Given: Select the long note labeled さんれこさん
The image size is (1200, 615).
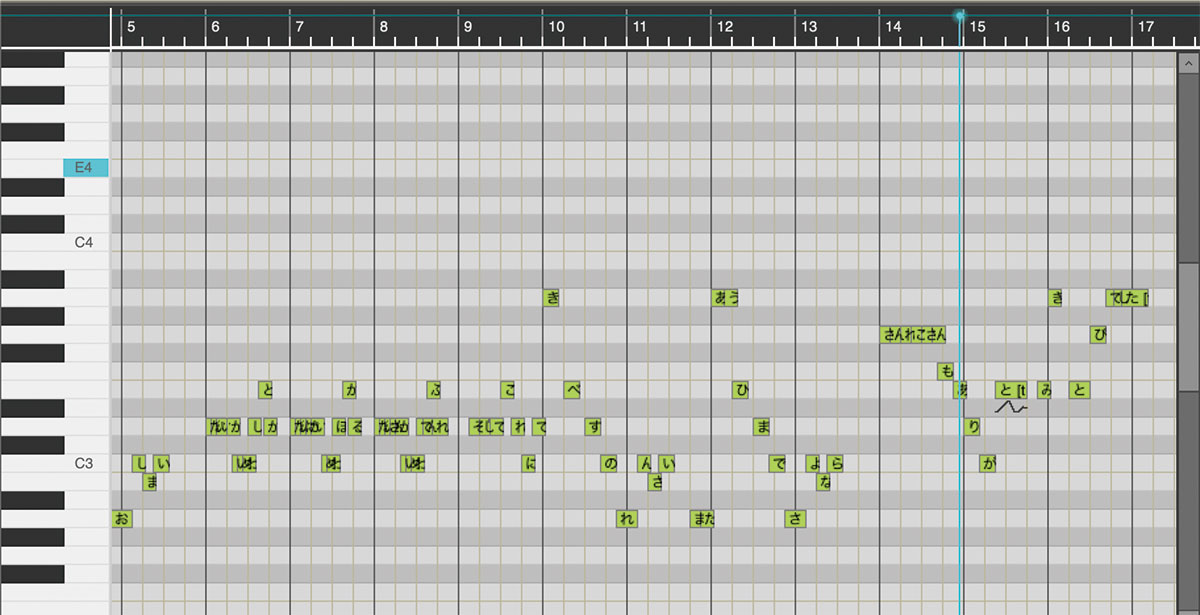Looking at the screenshot, I should tap(914, 334).
